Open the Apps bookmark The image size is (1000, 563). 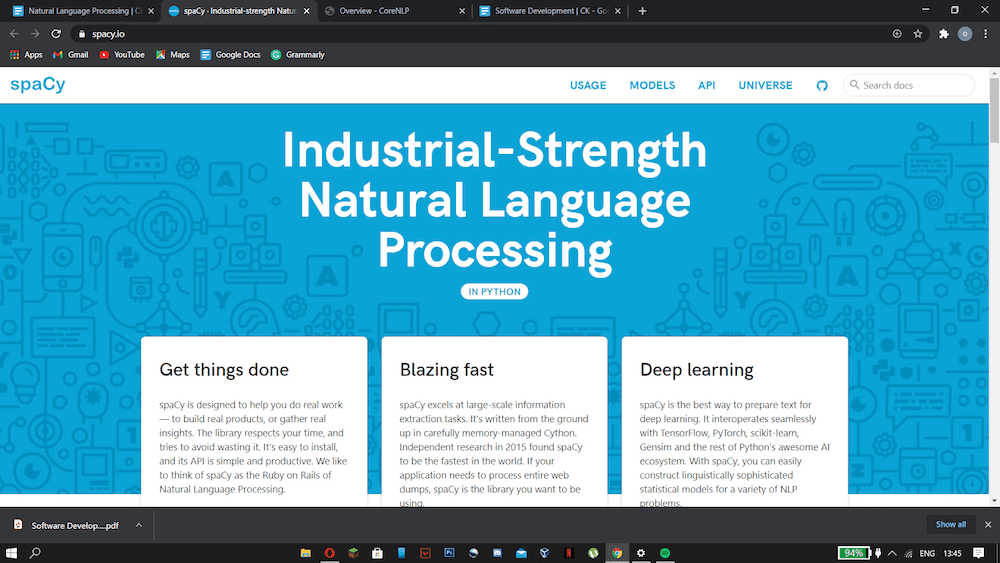(26, 55)
